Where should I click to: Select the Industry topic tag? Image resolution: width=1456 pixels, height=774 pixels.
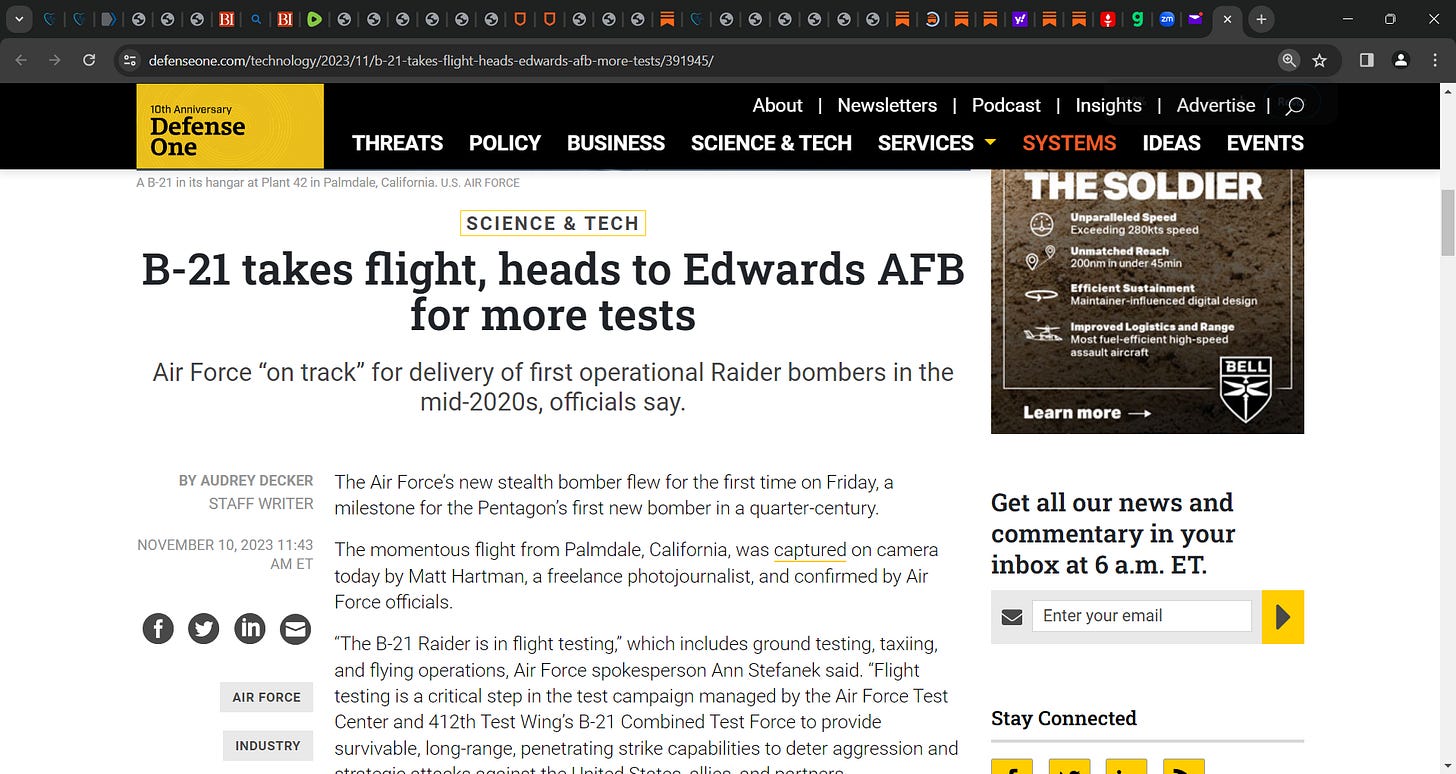pyautogui.click(x=267, y=746)
